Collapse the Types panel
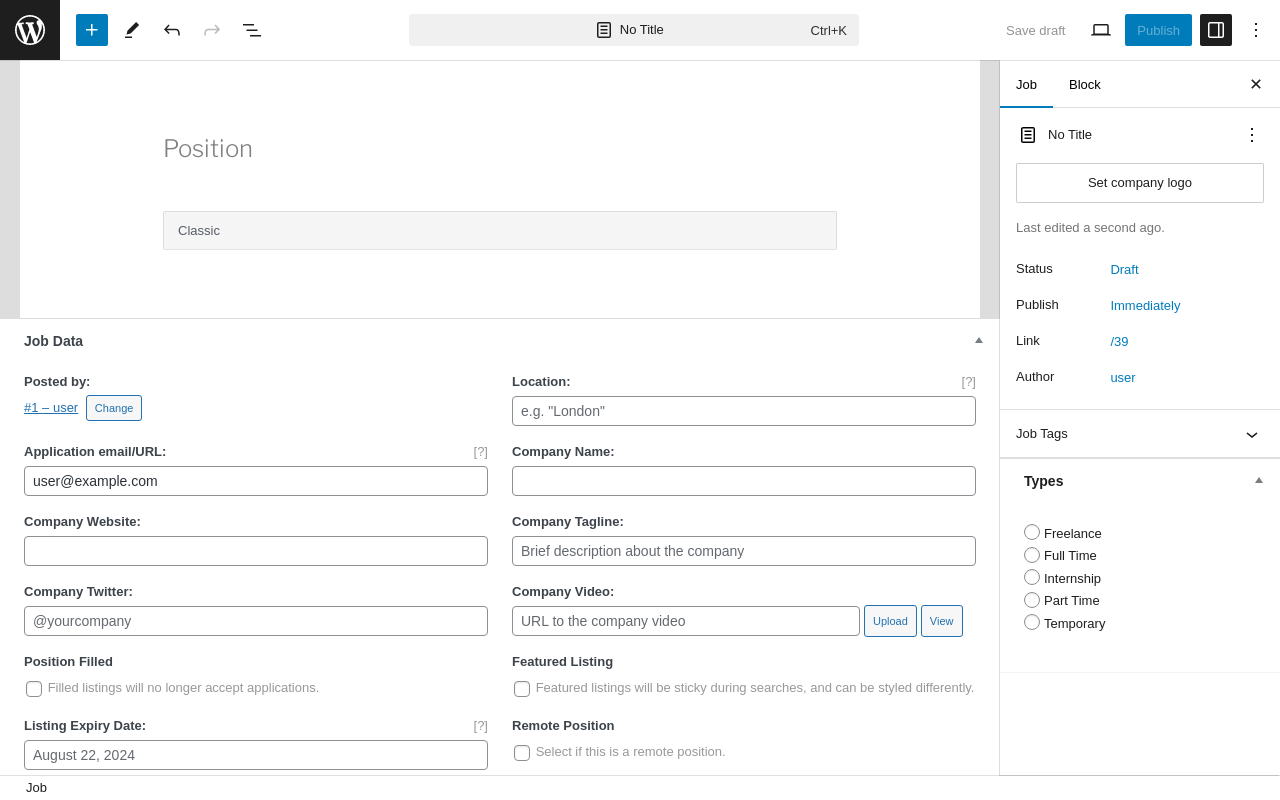 (1259, 481)
